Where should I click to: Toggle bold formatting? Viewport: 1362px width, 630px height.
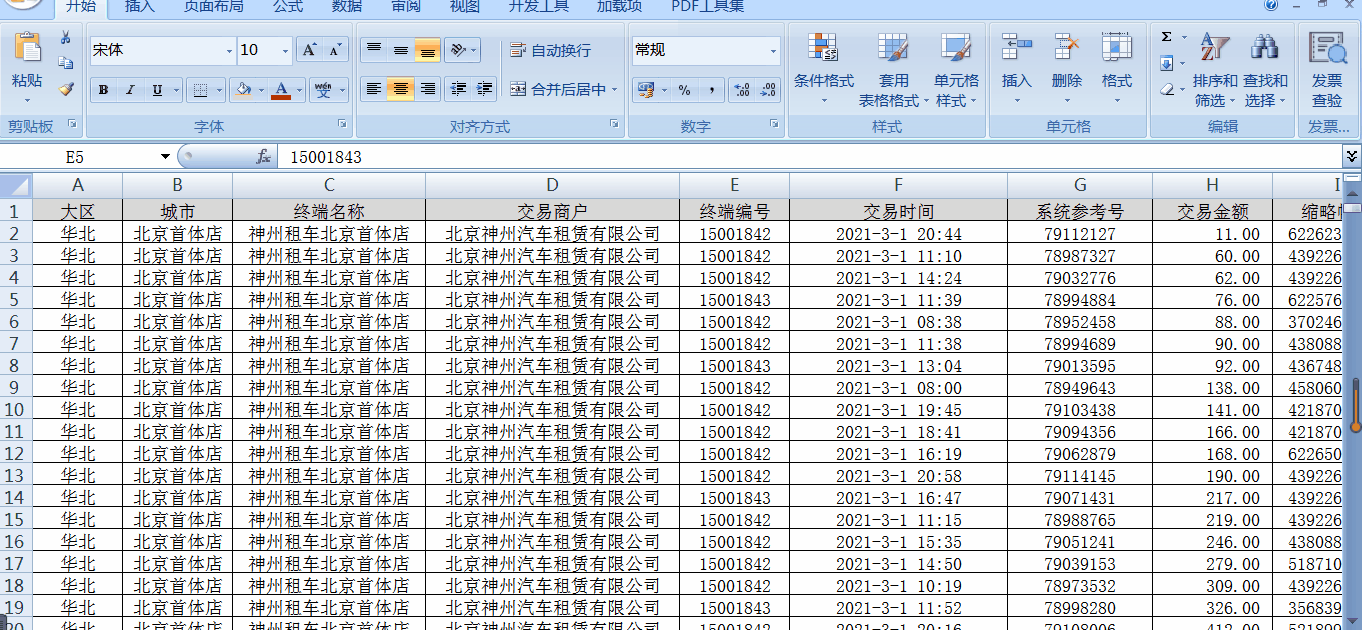(x=103, y=90)
